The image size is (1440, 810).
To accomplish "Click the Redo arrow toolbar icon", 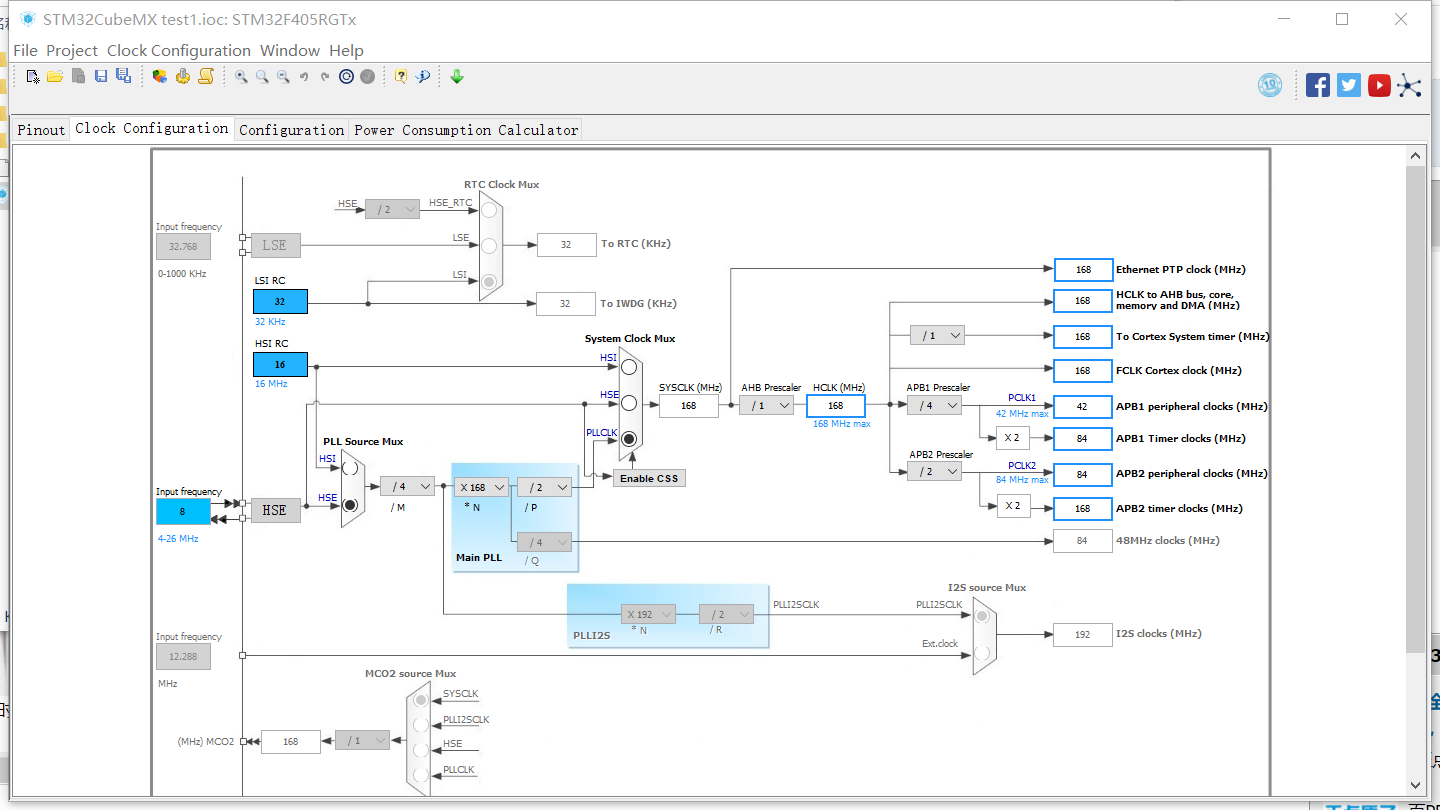I will point(325,76).
